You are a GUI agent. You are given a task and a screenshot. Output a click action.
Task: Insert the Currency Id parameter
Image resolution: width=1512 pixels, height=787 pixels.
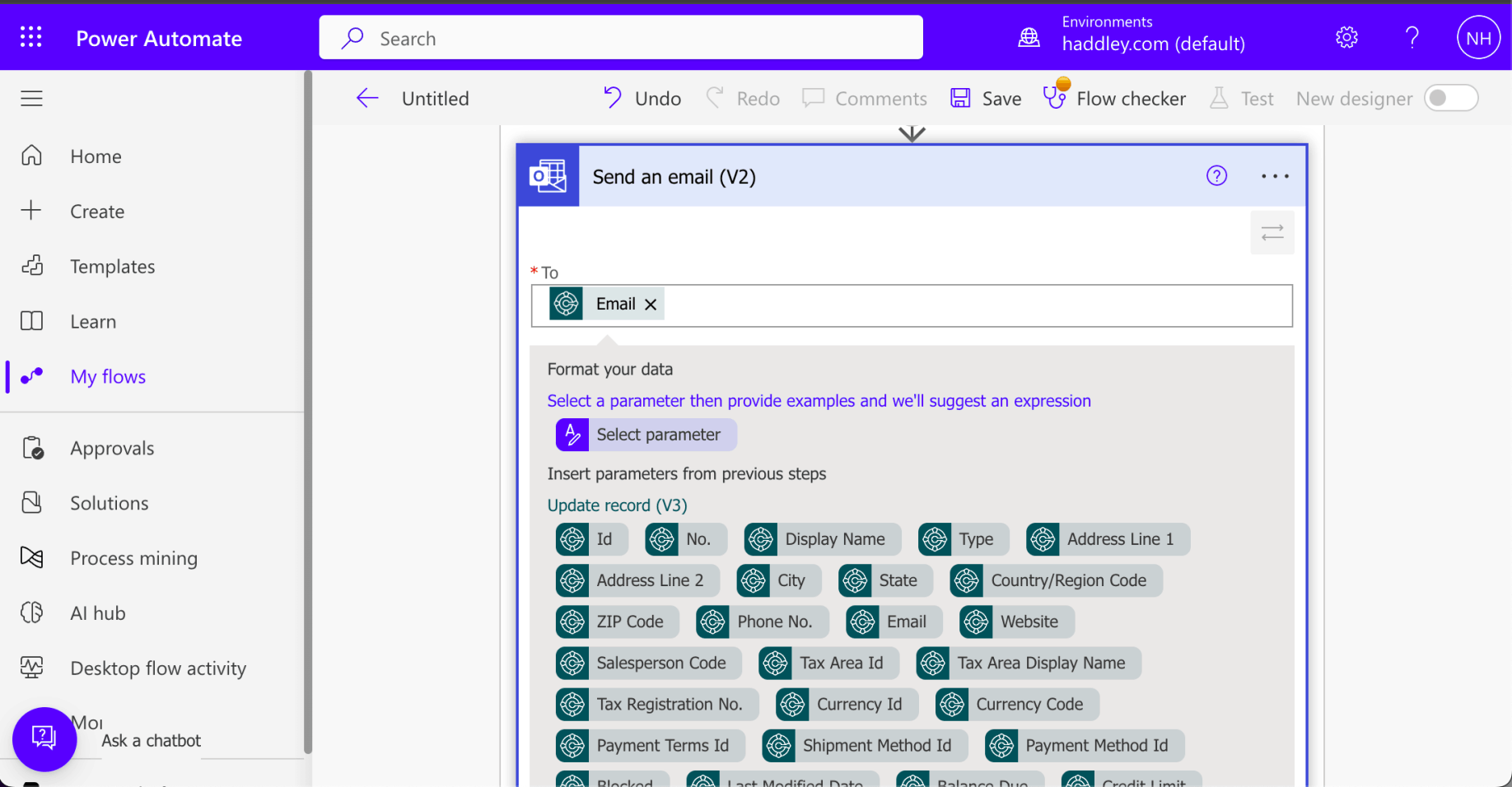coord(847,704)
